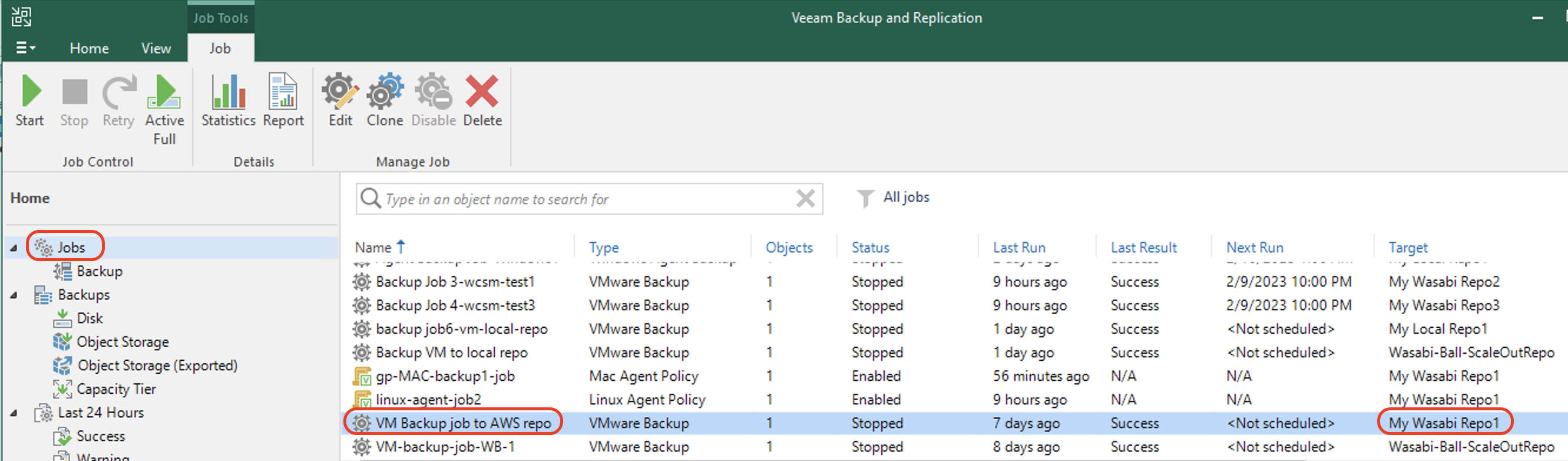
Task: Open the main hamburger menu
Action: (25, 48)
